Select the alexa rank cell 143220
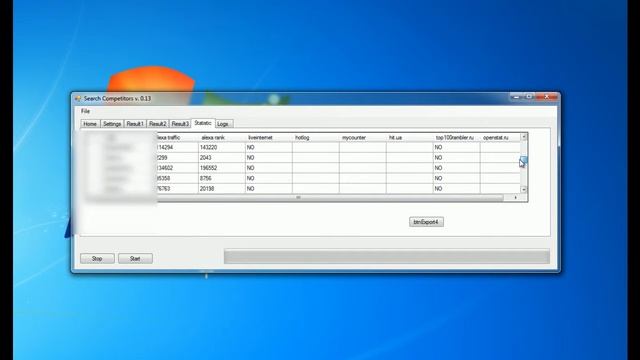This screenshot has width=640, height=360. point(221,147)
